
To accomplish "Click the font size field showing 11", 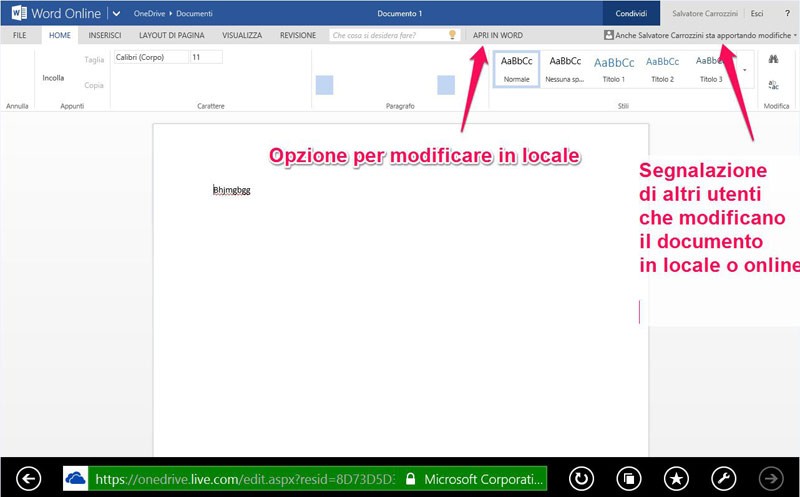I will [x=206, y=57].
